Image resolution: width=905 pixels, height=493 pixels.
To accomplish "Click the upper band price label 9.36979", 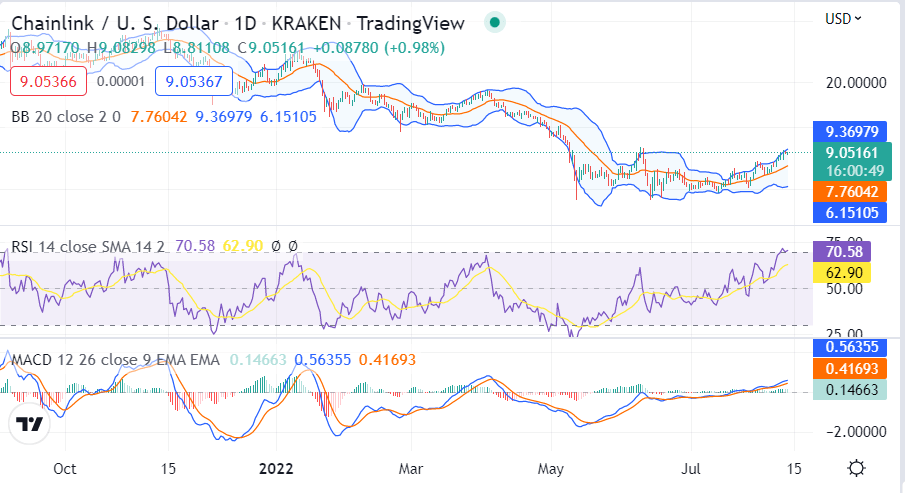I will click(850, 132).
